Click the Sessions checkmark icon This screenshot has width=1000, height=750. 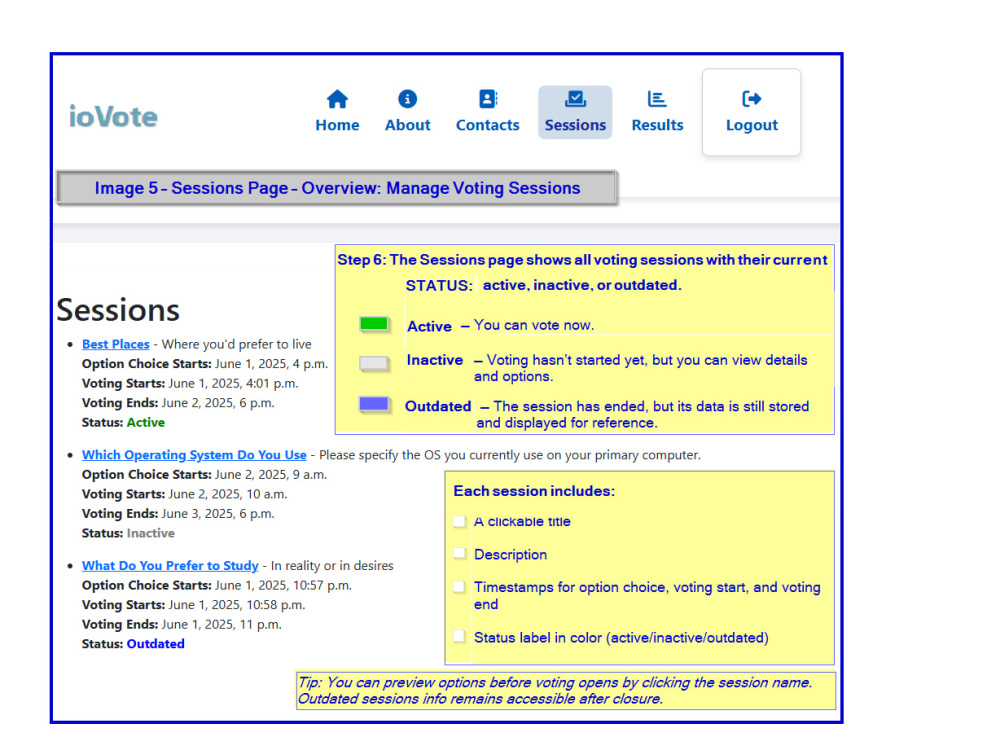pyautogui.click(x=575, y=99)
